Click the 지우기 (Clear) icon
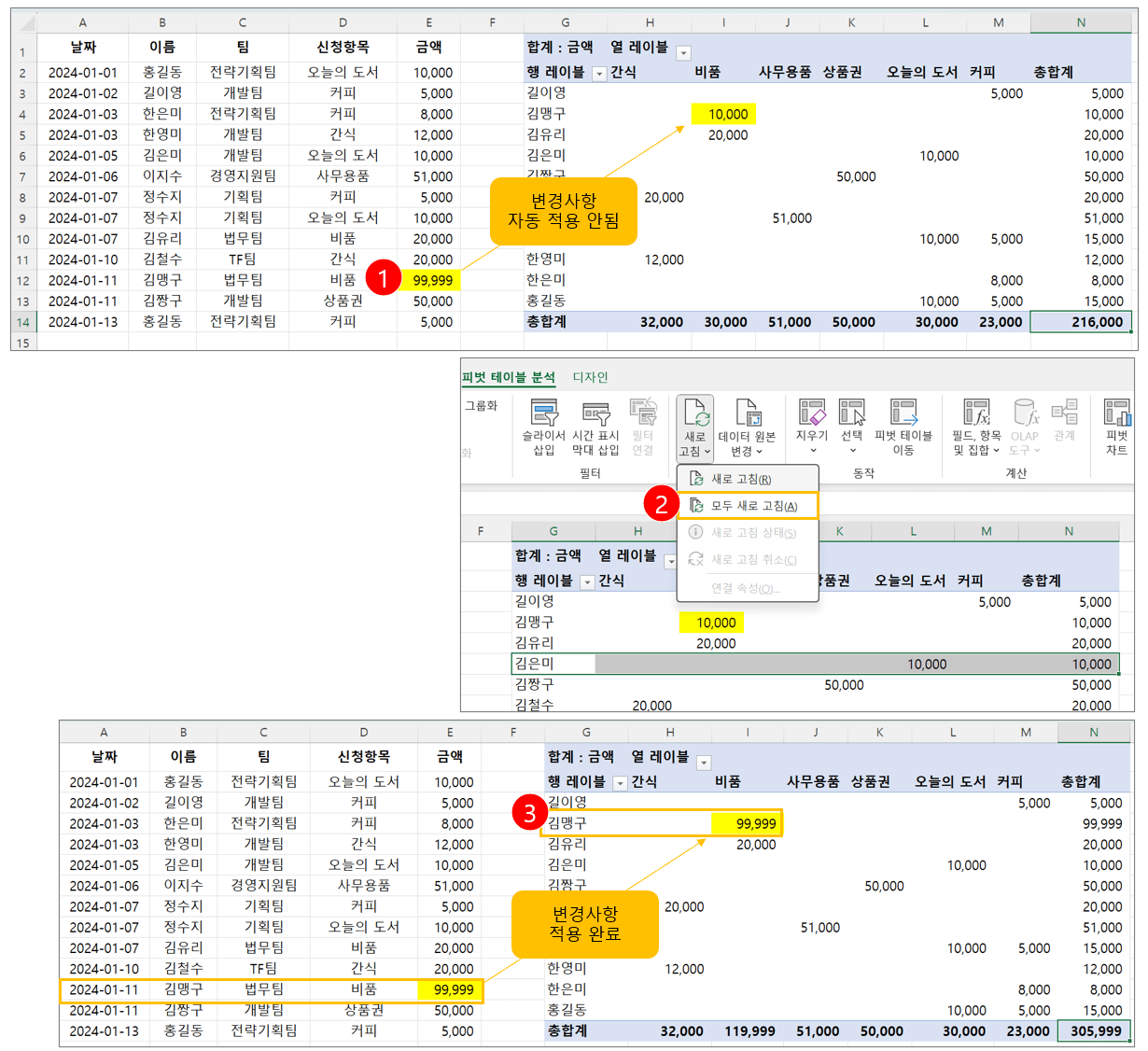 point(811,413)
